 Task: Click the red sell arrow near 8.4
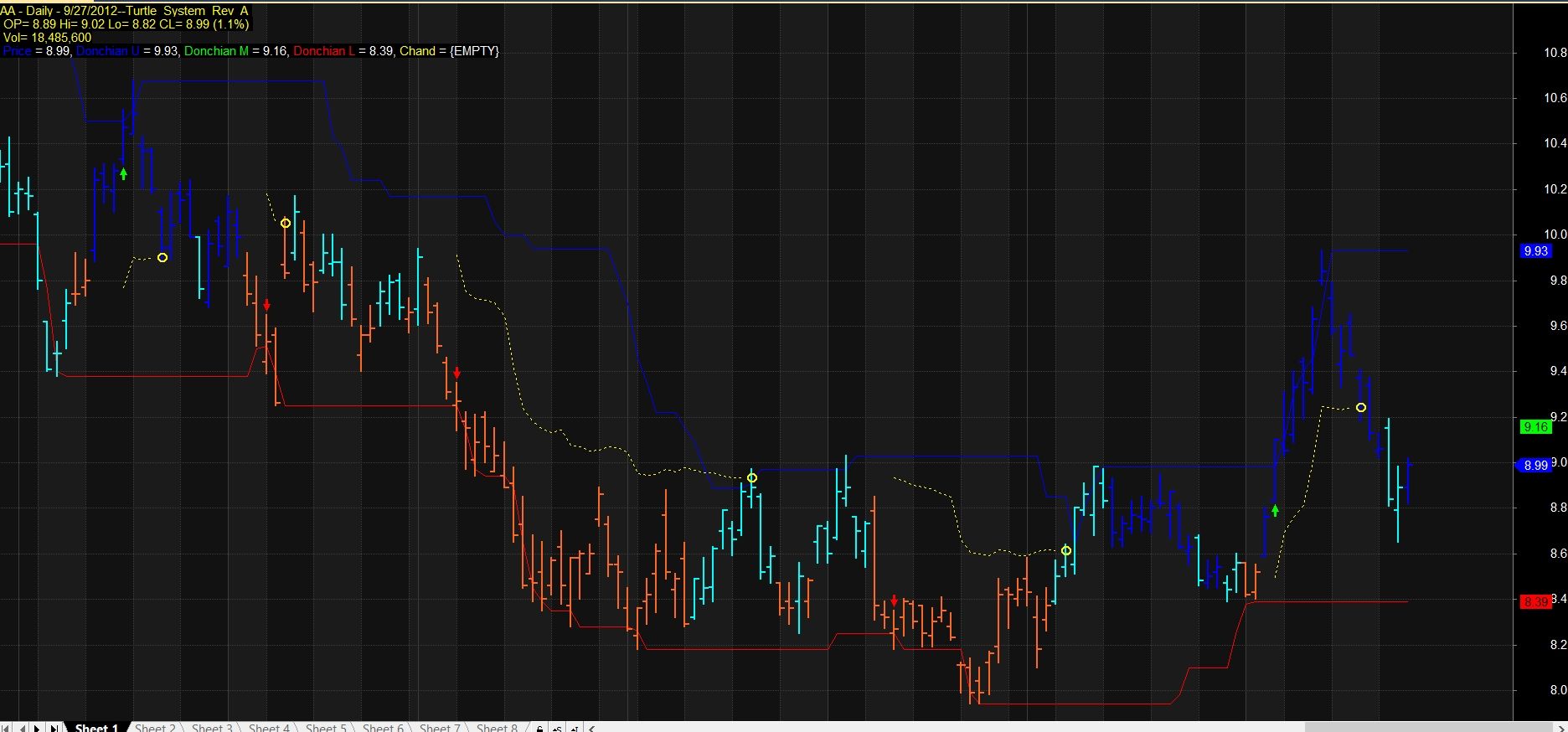pyautogui.click(x=895, y=601)
